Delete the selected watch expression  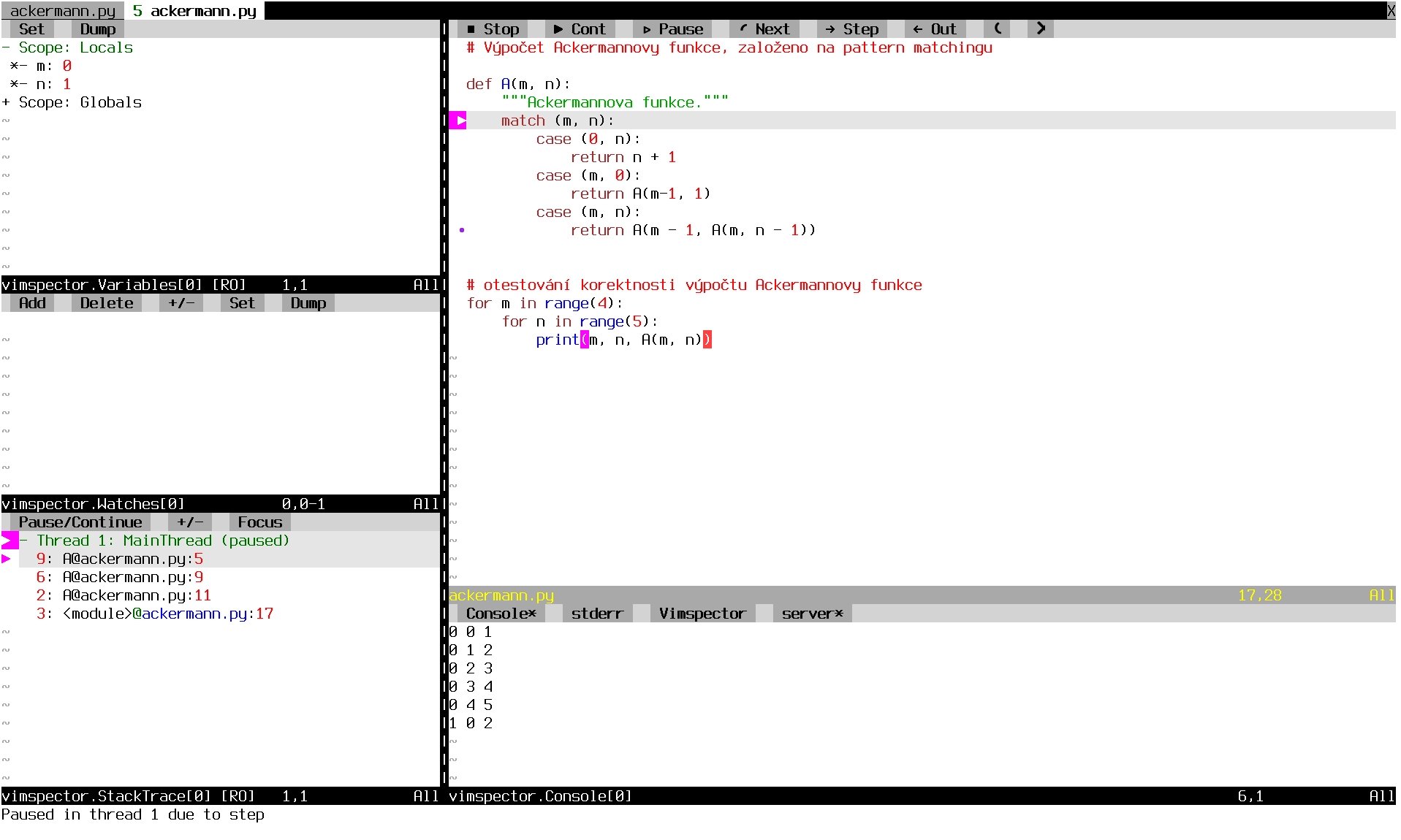(107, 303)
